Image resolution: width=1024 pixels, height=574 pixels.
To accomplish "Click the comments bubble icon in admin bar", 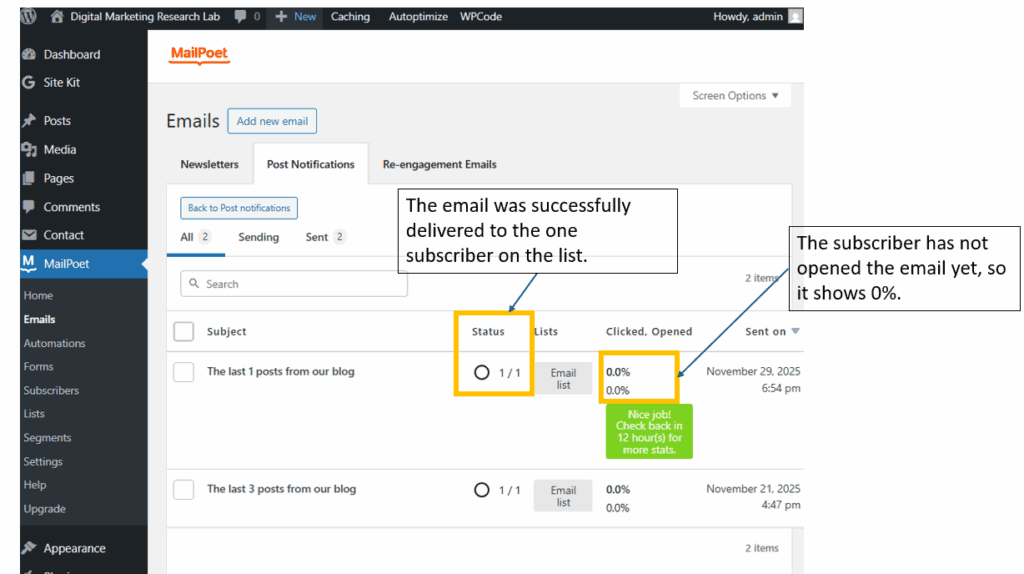I will coord(240,17).
